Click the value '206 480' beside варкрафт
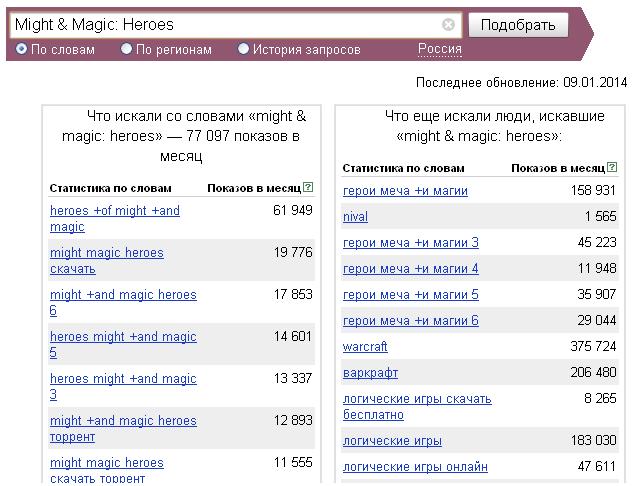 (593, 373)
